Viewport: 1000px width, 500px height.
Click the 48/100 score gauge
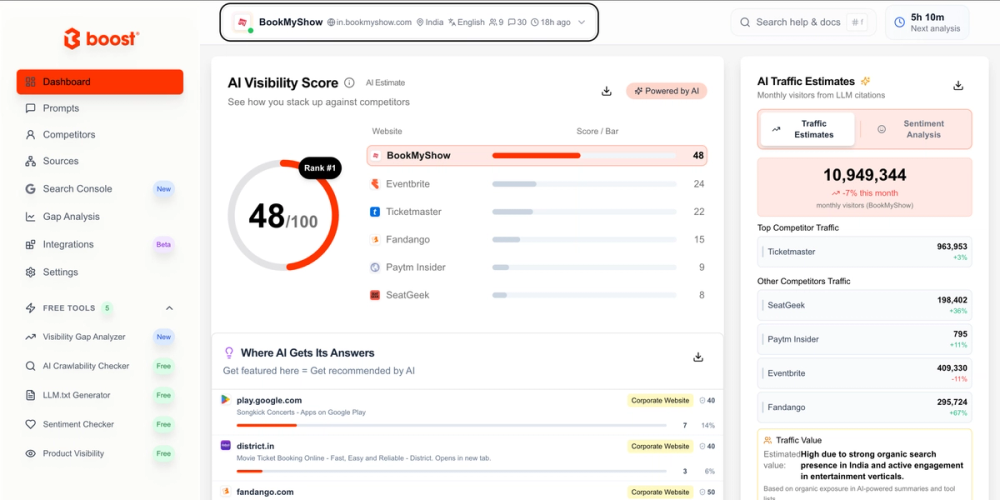click(x=283, y=216)
